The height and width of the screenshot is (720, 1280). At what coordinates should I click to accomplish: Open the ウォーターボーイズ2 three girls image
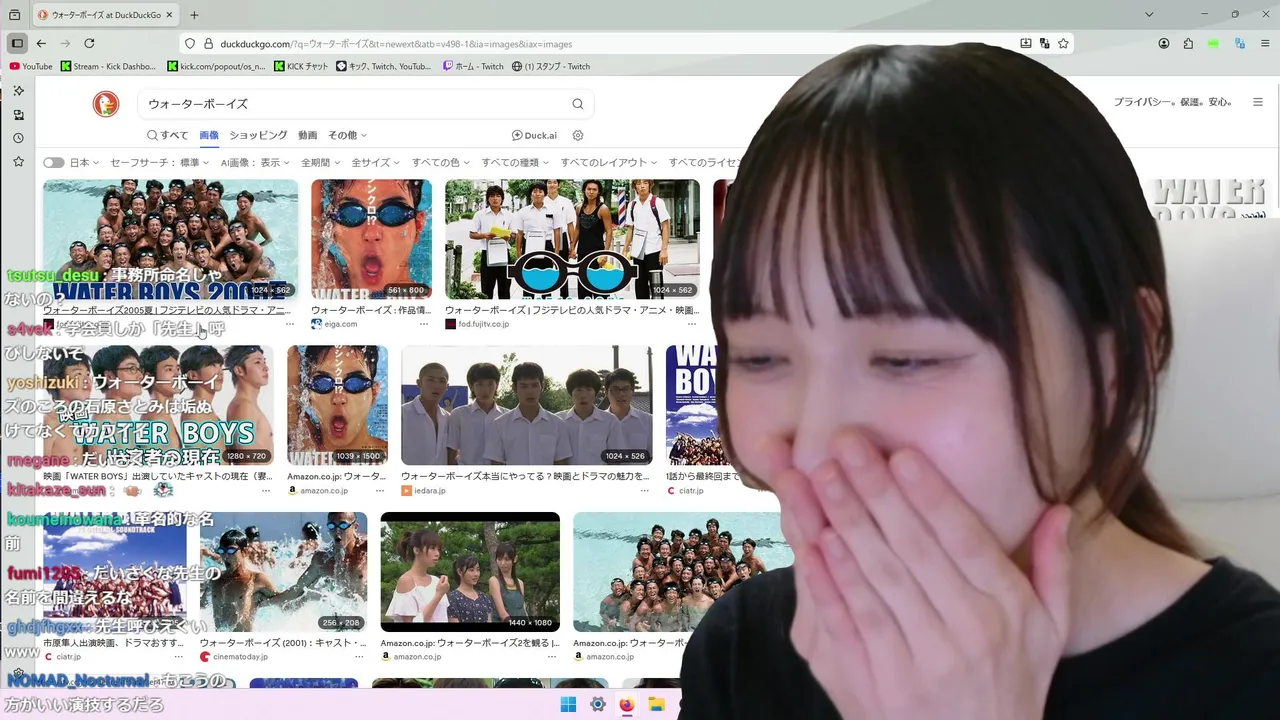[470, 572]
